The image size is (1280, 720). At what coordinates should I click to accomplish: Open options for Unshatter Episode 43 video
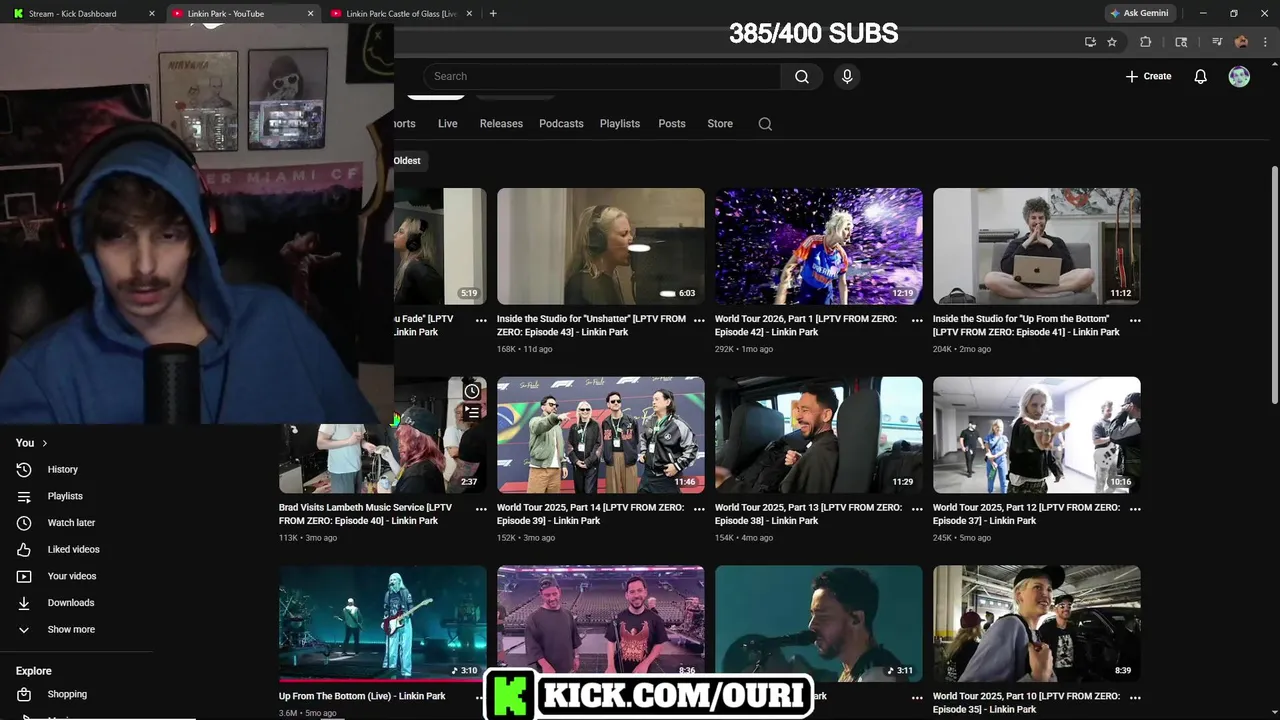[699, 320]
